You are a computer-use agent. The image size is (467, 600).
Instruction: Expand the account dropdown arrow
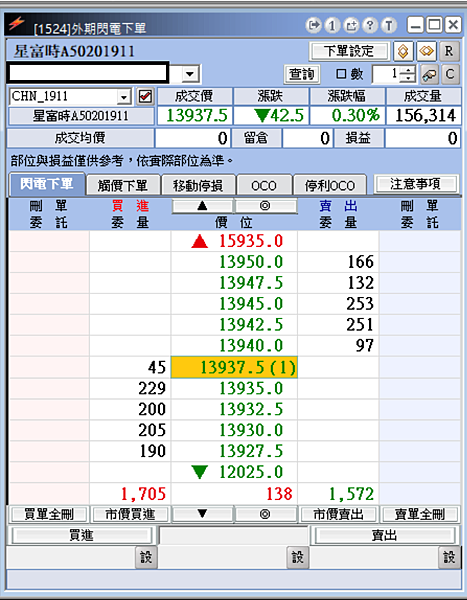[190, 73]
